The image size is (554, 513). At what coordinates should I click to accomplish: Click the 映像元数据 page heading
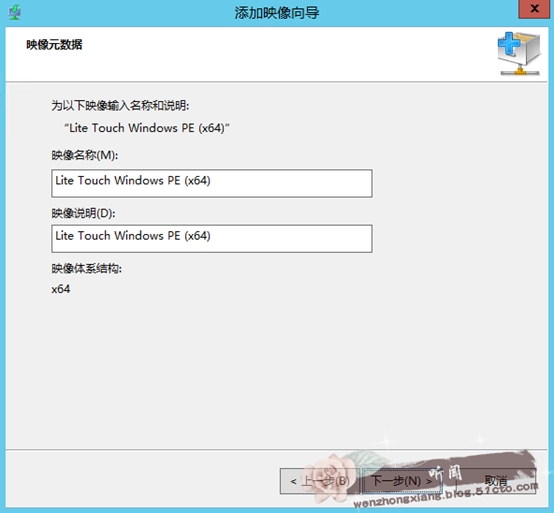coord(54,45)
